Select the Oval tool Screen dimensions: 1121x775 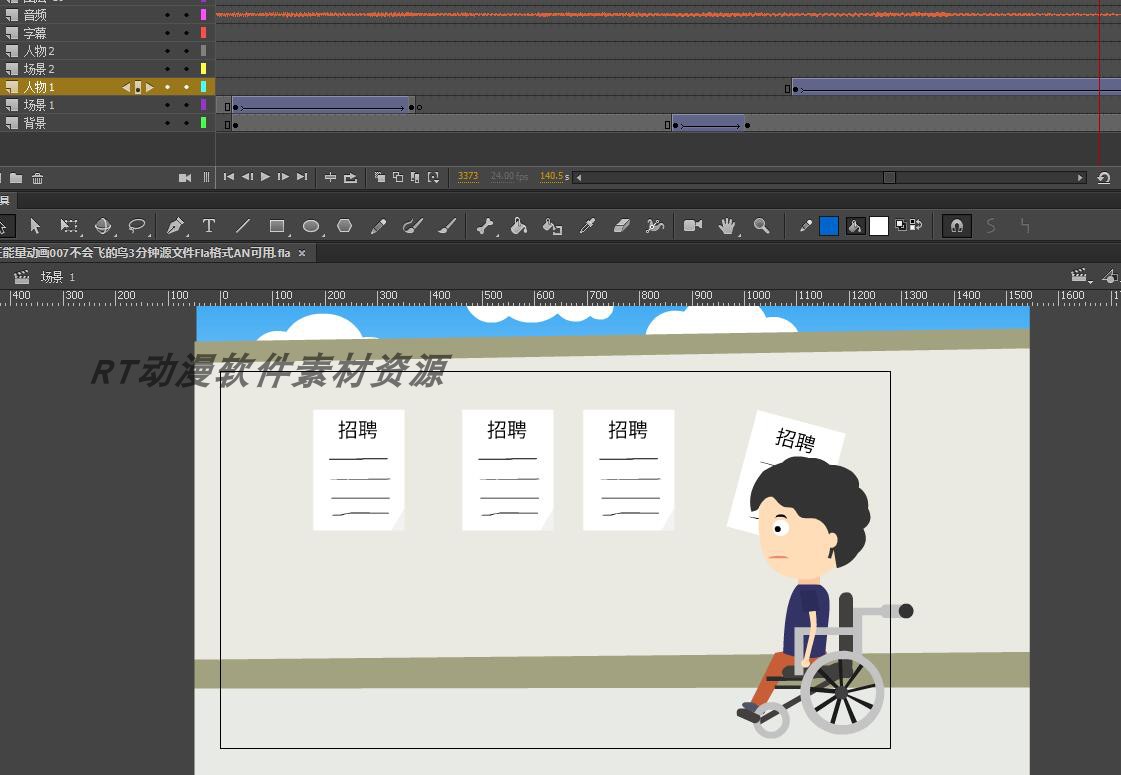pos(311,226)
